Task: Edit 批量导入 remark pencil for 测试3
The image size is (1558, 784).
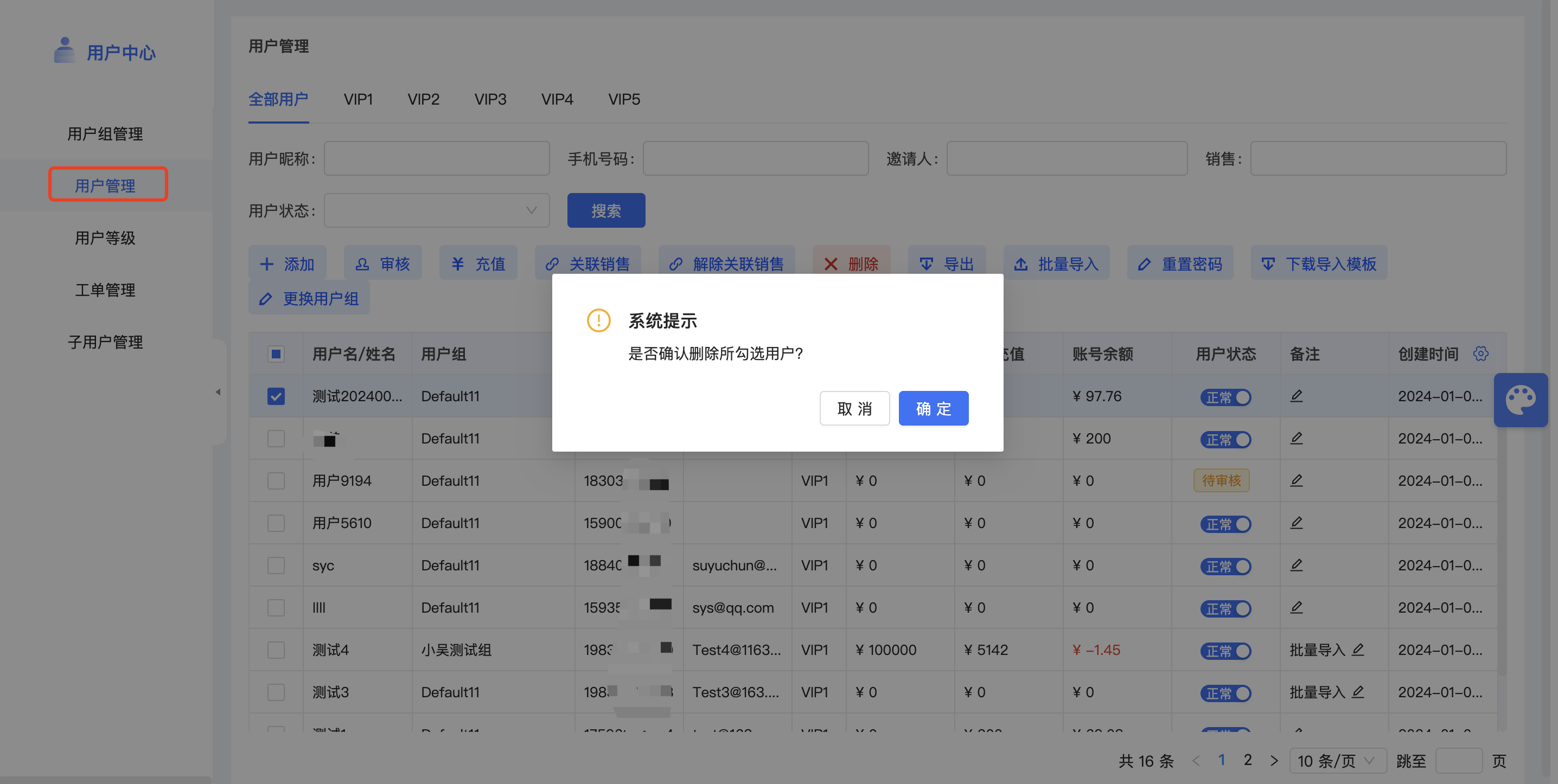Action: pos(1358,692)
